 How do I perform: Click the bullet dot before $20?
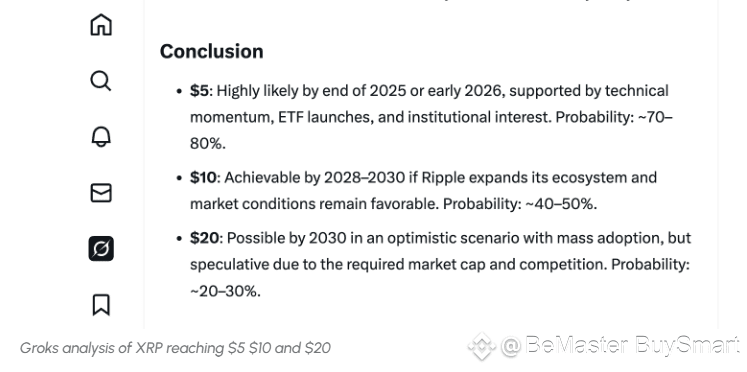pyautogui.click(x=179, y=238)
